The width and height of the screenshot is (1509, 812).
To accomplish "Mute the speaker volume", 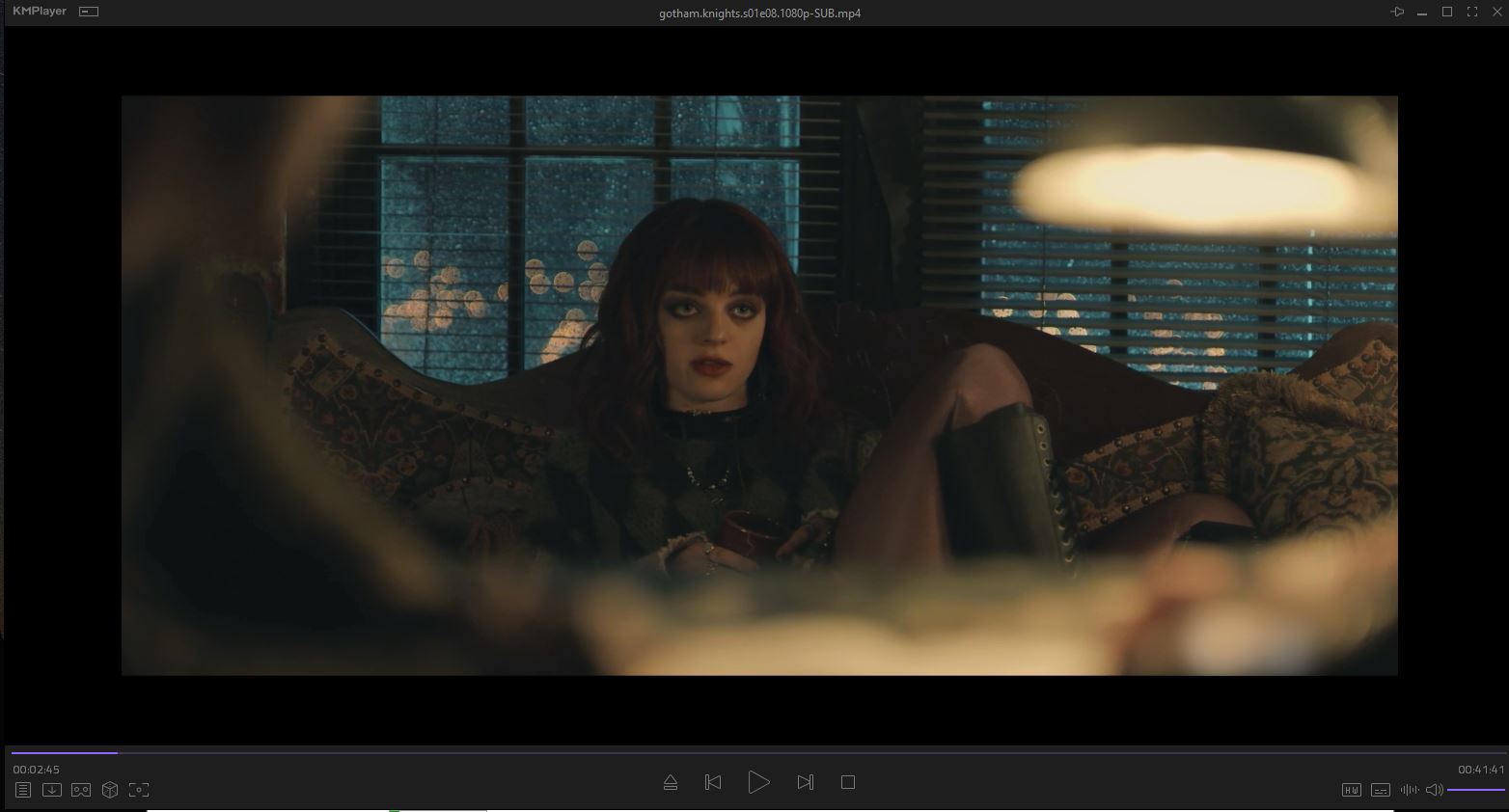I will click(x=1434, y=790).
